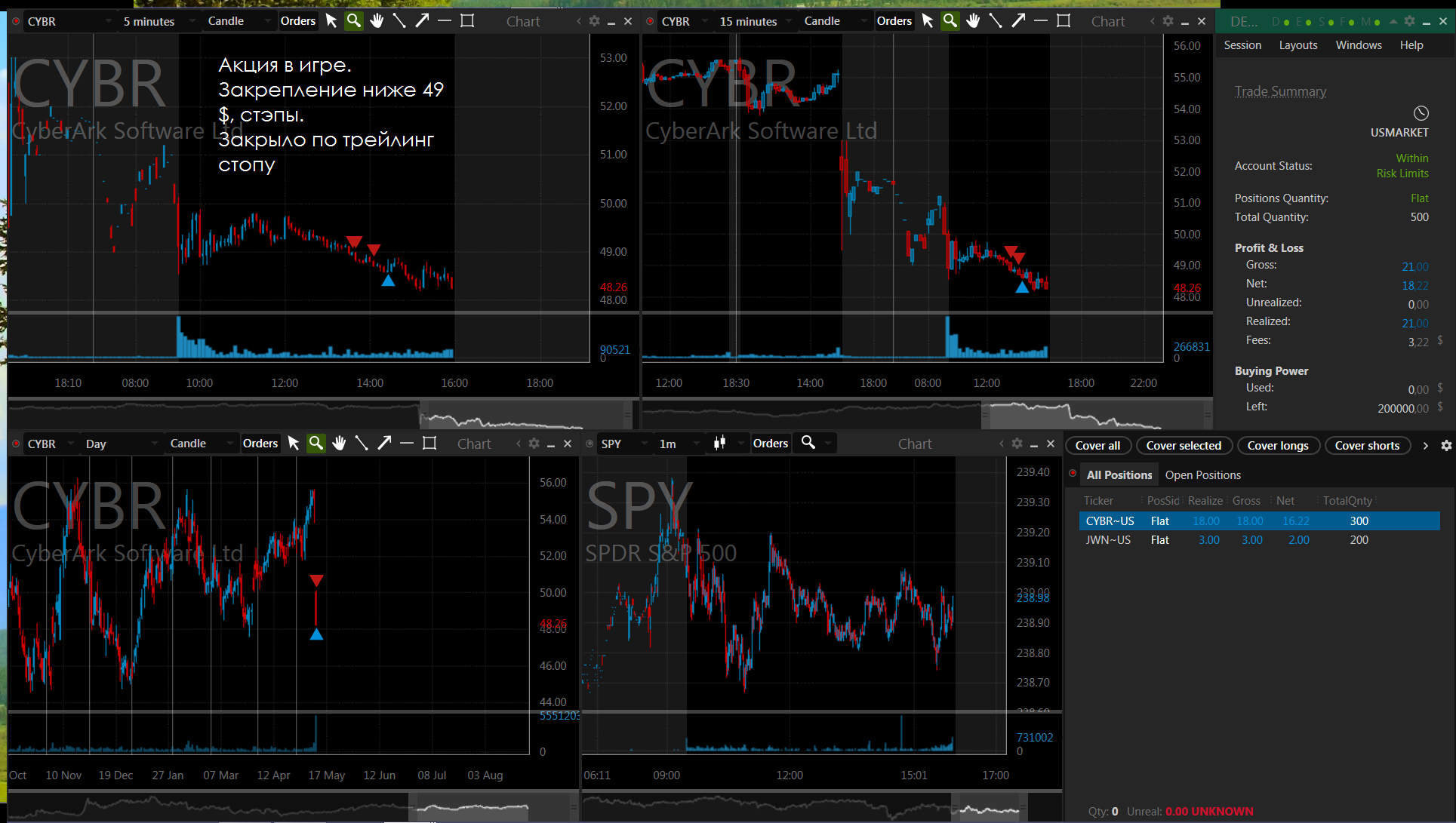The width and height of the screenshot is (1456, 823).
Task: Click the magnifier tool in the SPY chart
Action: pos(808,443)
